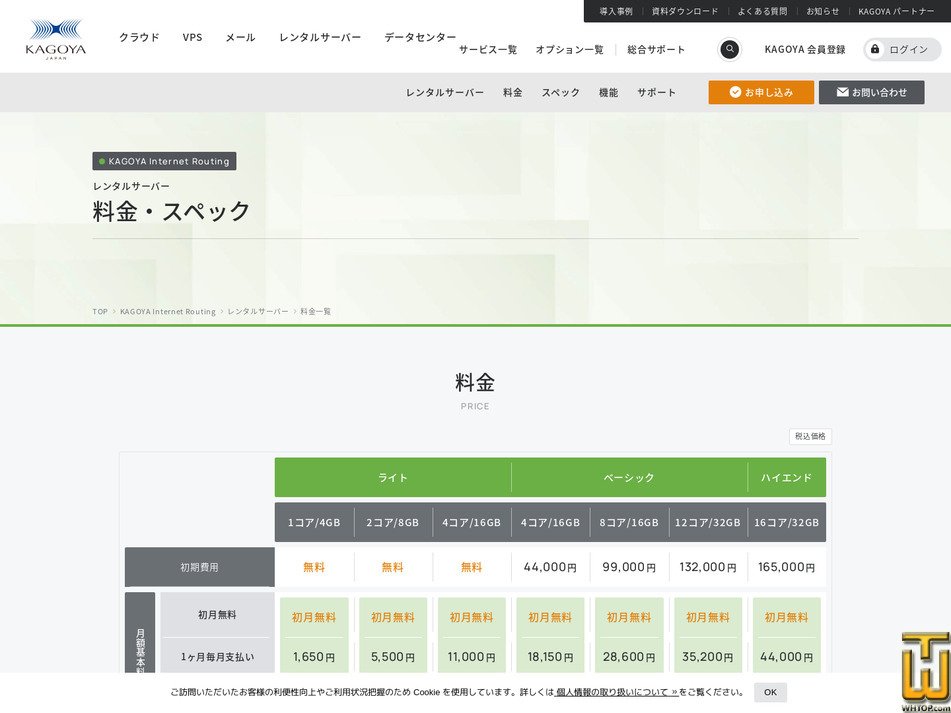951x713 pixels.
Task: Click the 5,500円 monthly price
Action: [393, 657]
